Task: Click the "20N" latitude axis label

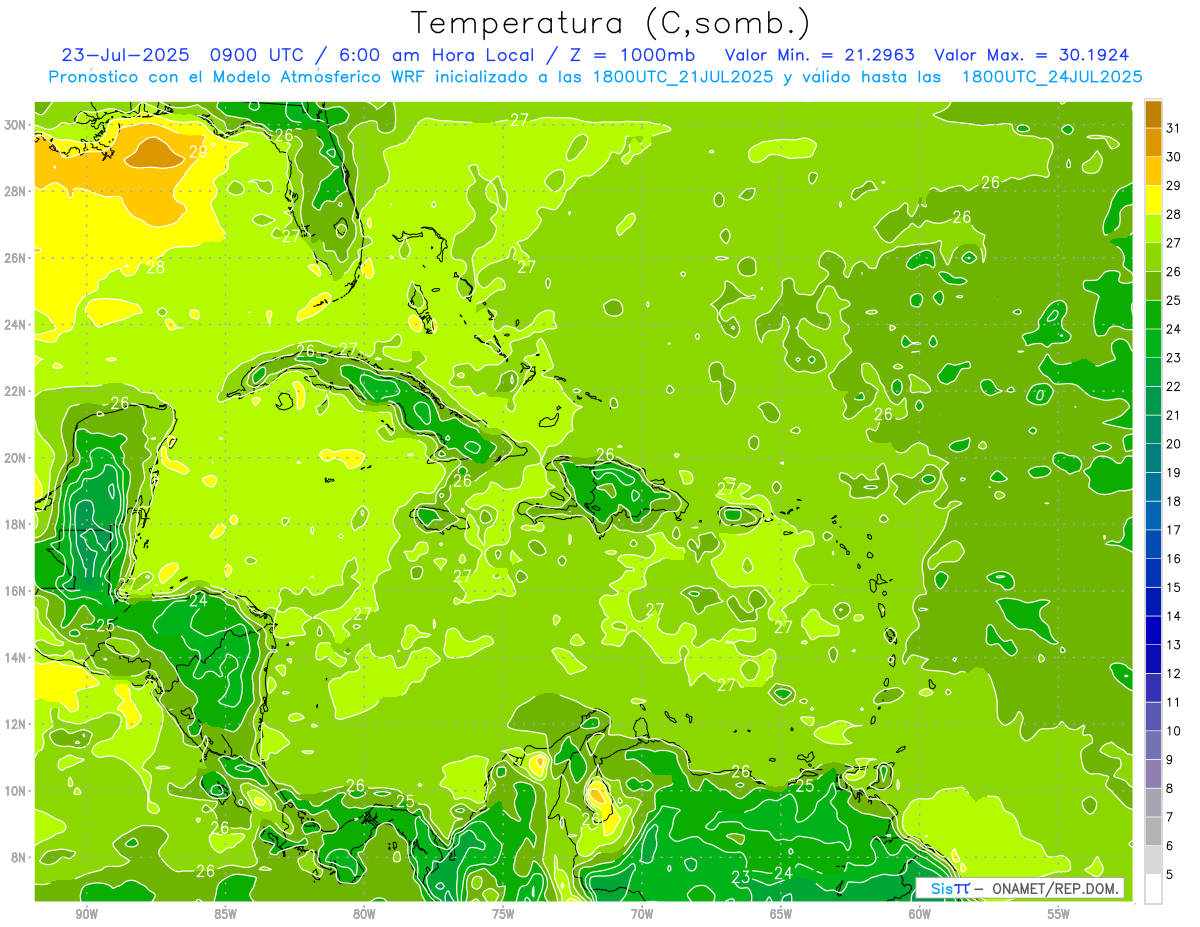Action: (x=16, y=458)
